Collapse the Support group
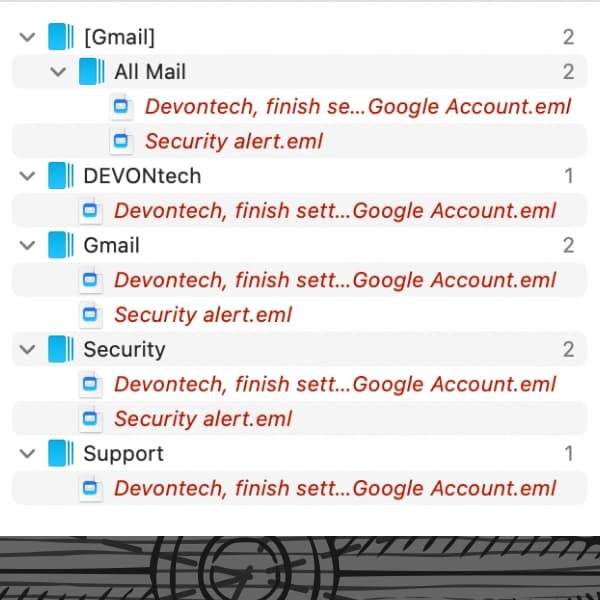The width and height of the screenshot is (600, 600). pos(28,453)
